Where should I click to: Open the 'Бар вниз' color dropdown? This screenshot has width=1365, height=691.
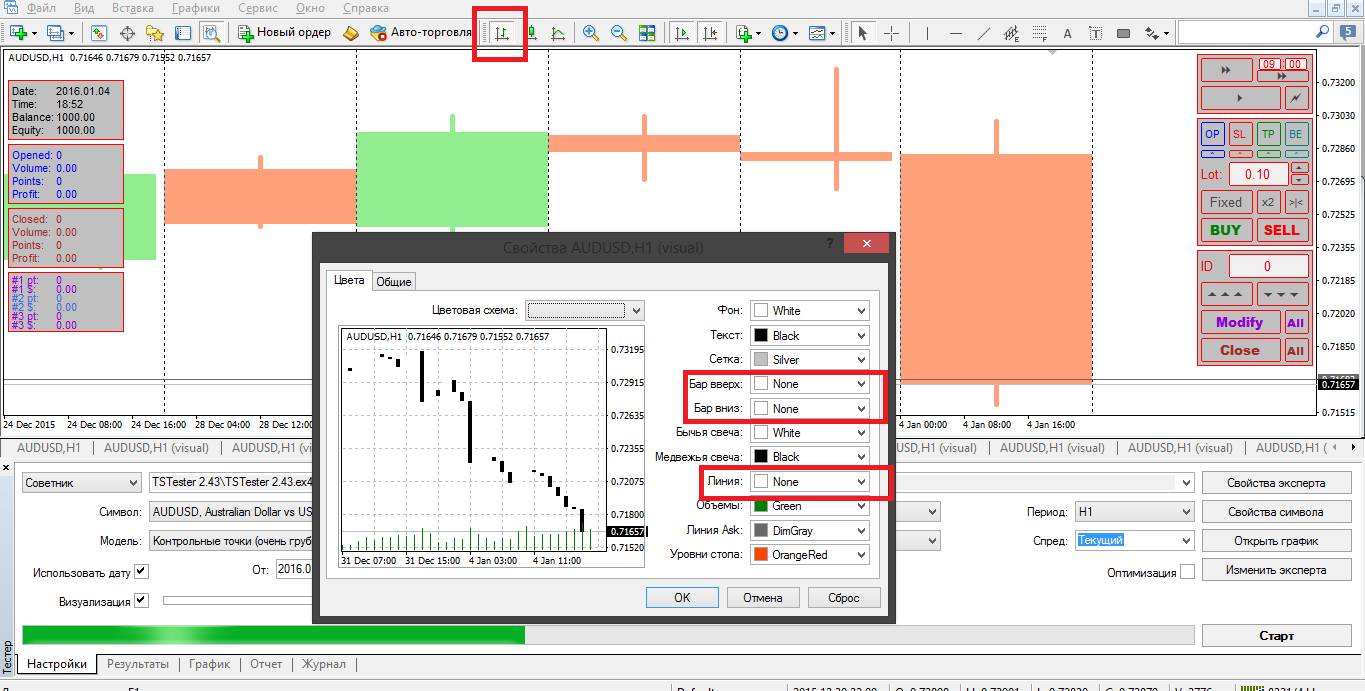point(809,408)
